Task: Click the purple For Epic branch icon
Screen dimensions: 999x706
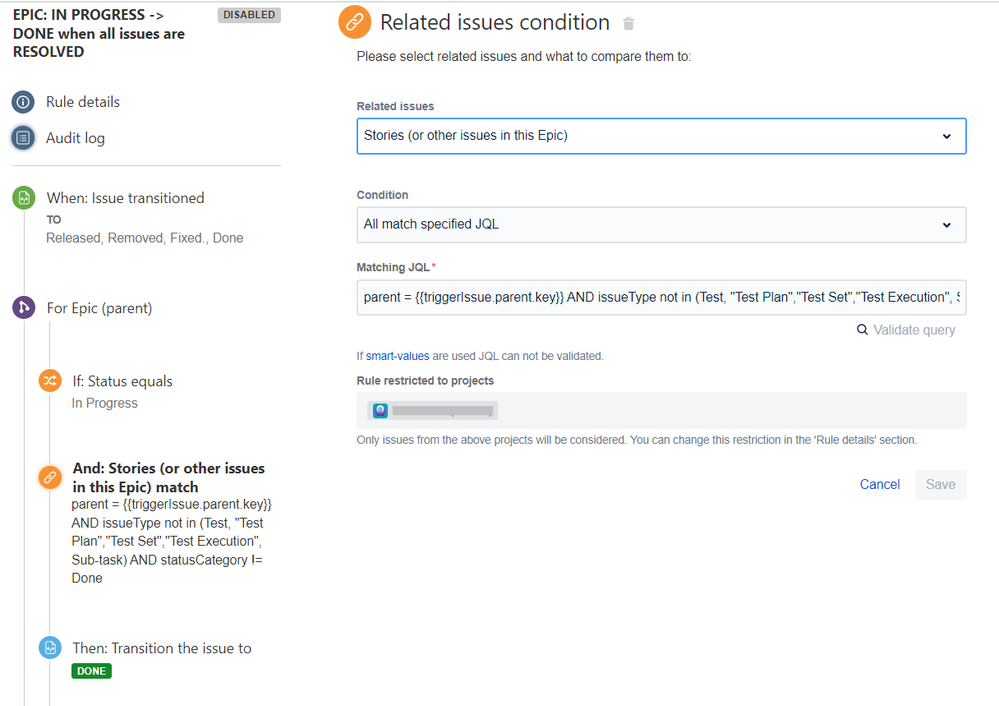Action: pos(24,308)
